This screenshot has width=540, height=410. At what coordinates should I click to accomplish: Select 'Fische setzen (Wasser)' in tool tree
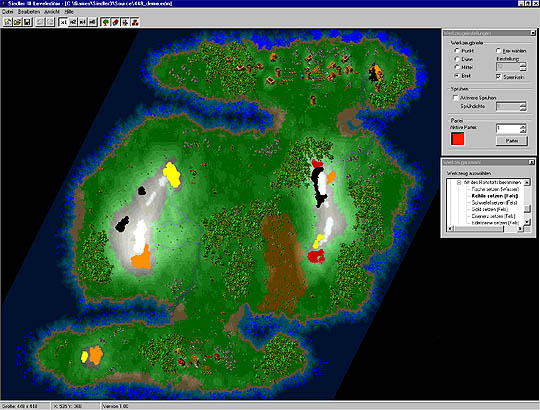pos(495,189)
